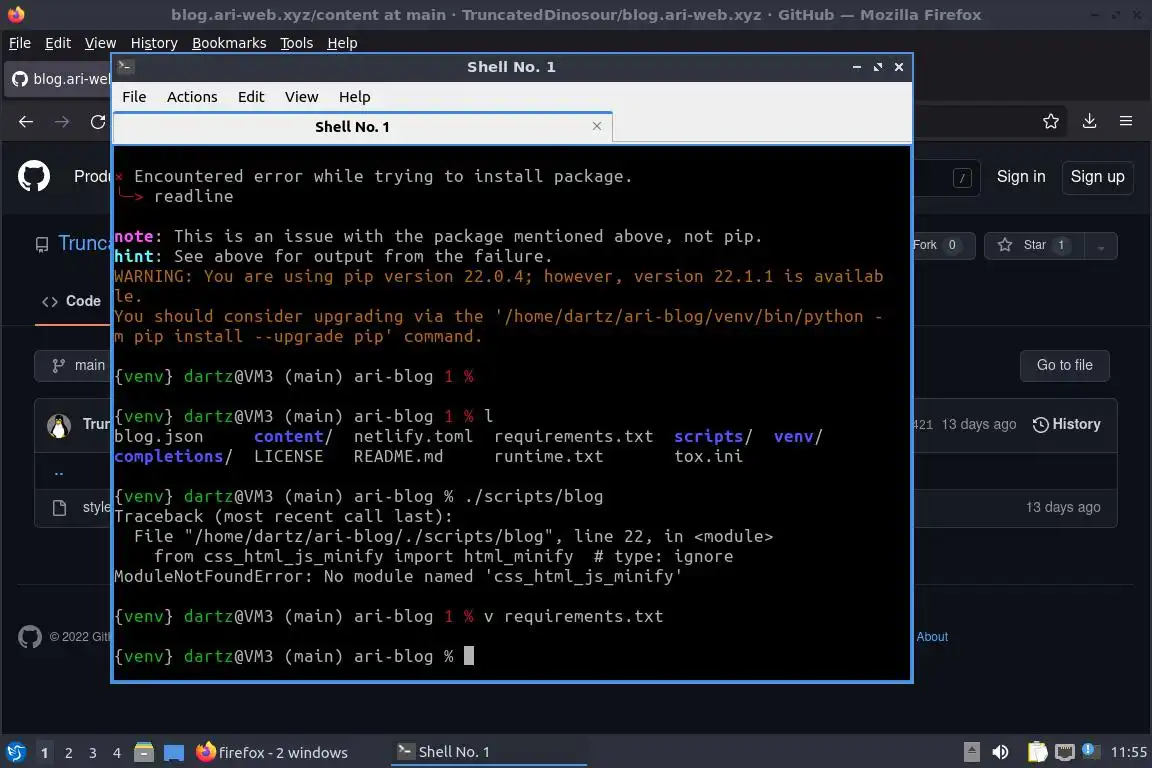Image resolution: width=1152 pixels, height=768 pixels.
Task: Click the taskbar clock showing 11:55
Action: (1128, 752)
